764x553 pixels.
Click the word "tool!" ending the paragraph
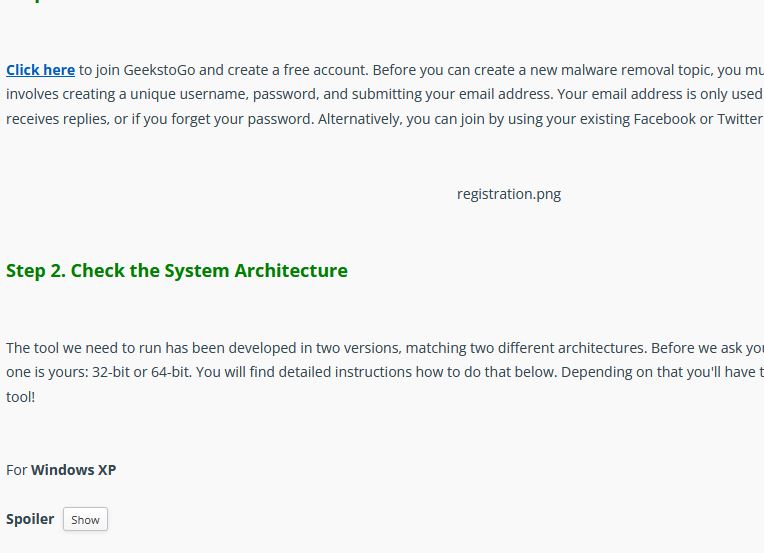tap(20, 397)
